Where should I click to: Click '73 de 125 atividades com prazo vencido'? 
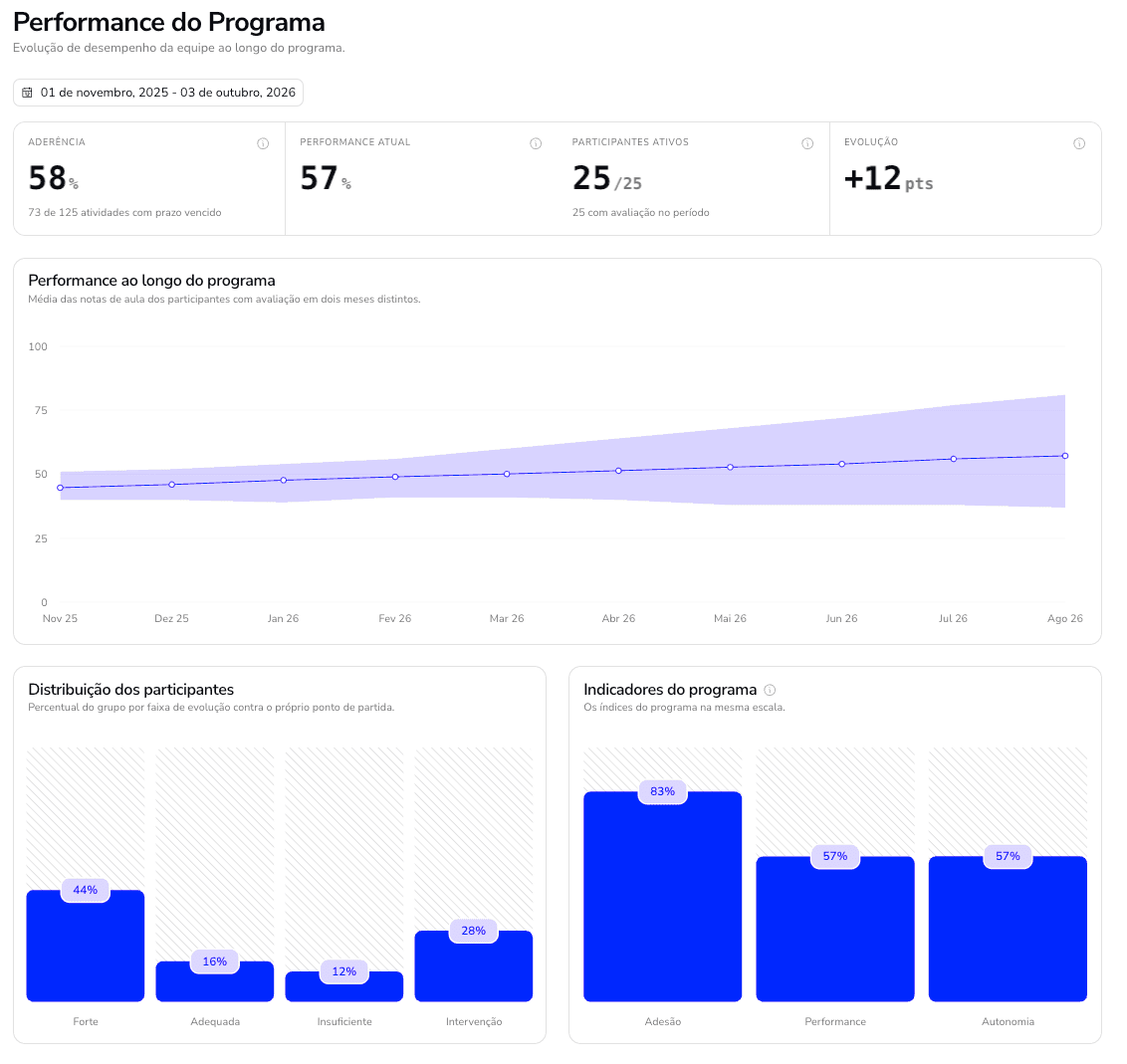[x=125, y=213]
